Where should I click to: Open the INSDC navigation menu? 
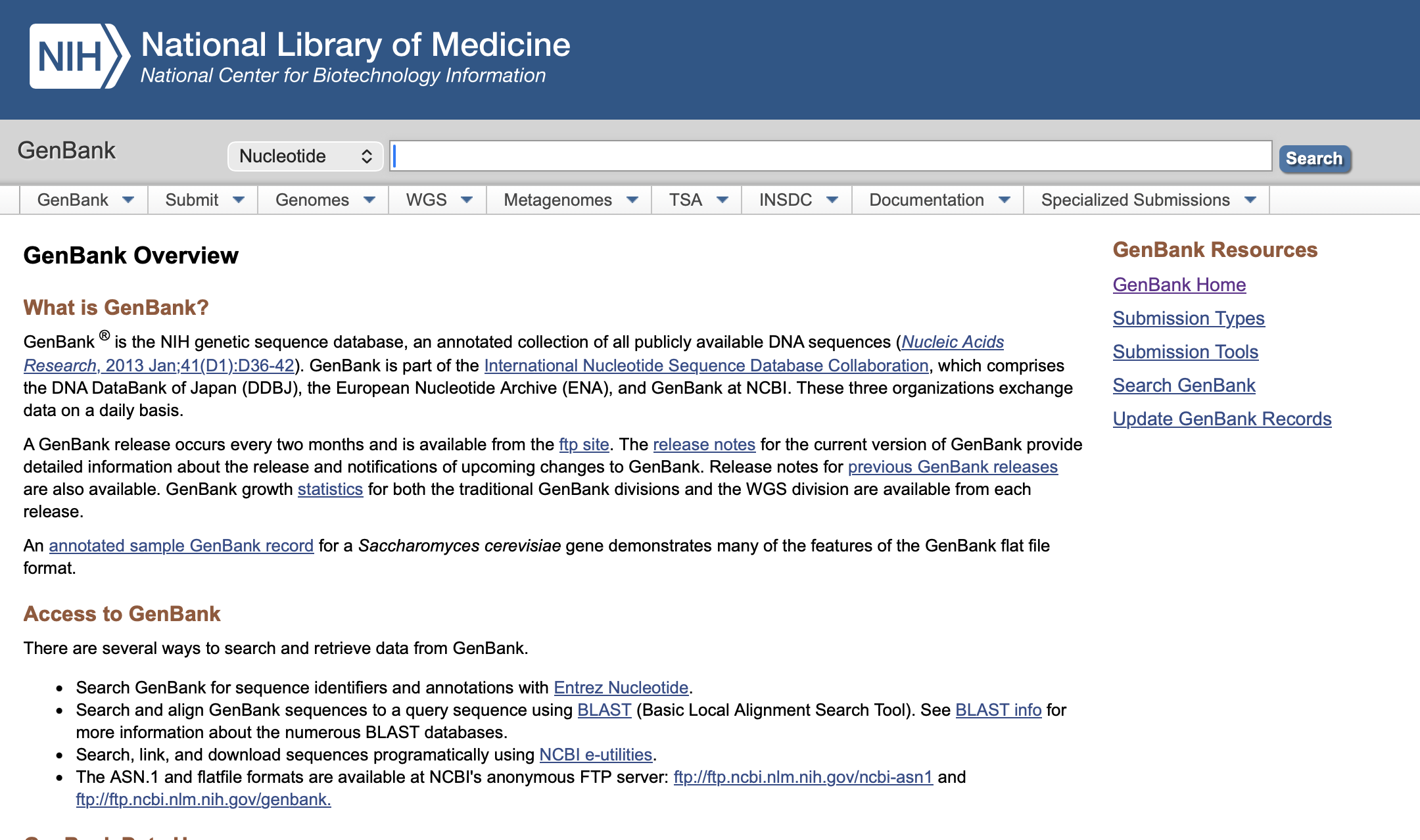click(786, 200)
